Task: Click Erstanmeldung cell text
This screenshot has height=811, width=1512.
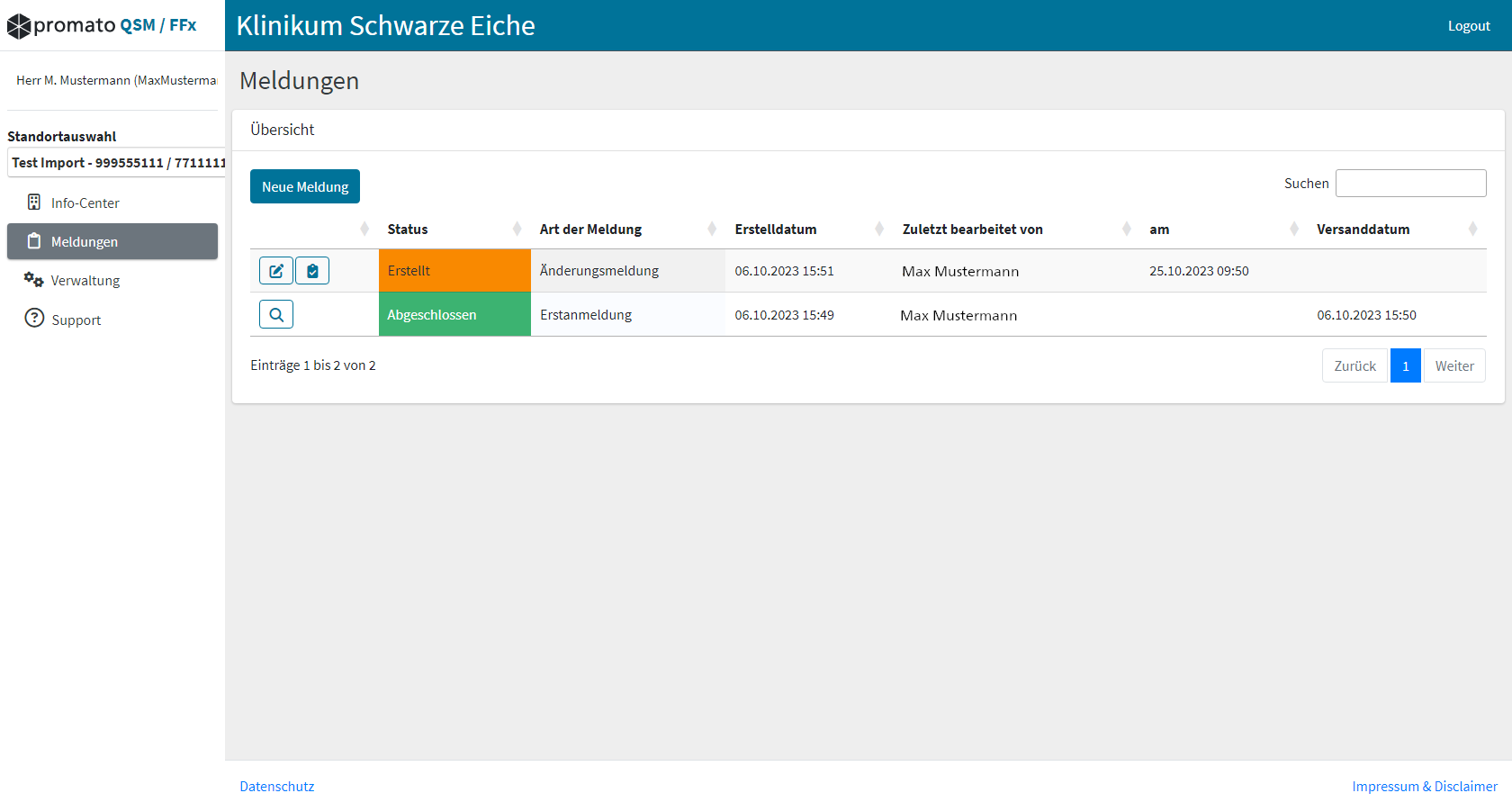Action: [x=586, y=314]
